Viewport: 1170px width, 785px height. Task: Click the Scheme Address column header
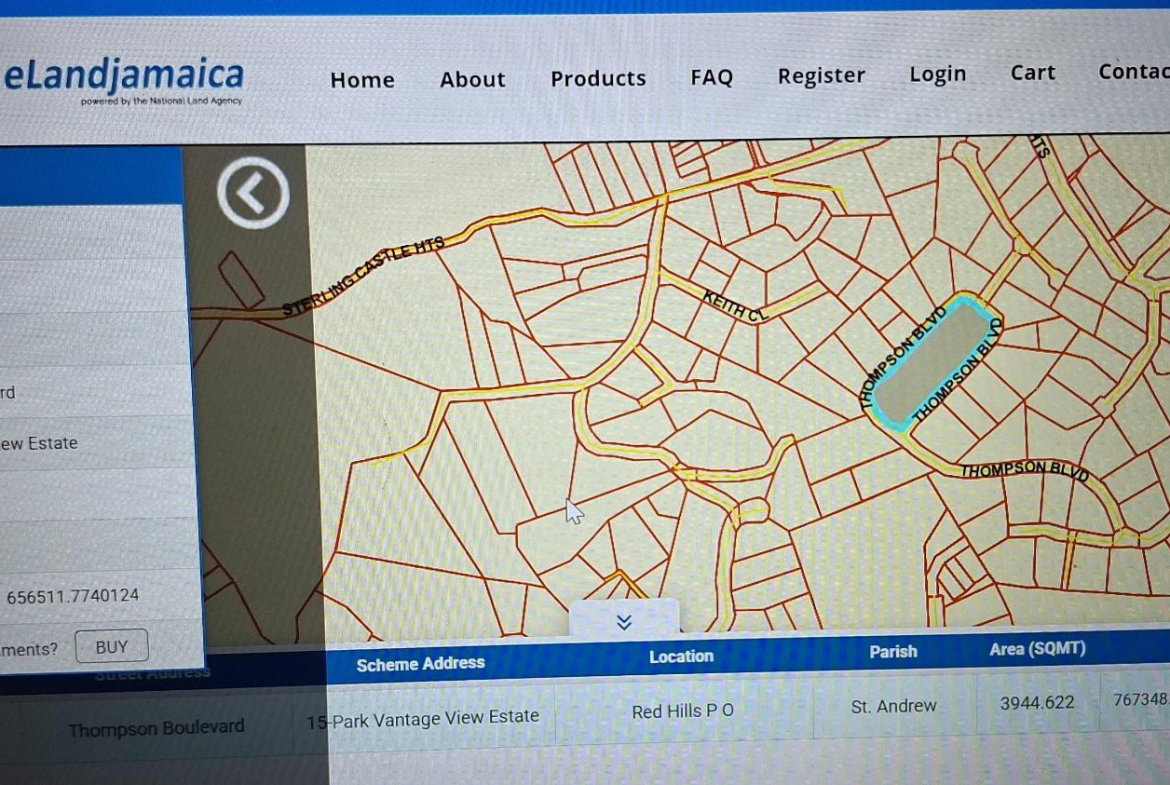(x=420, y=663)
